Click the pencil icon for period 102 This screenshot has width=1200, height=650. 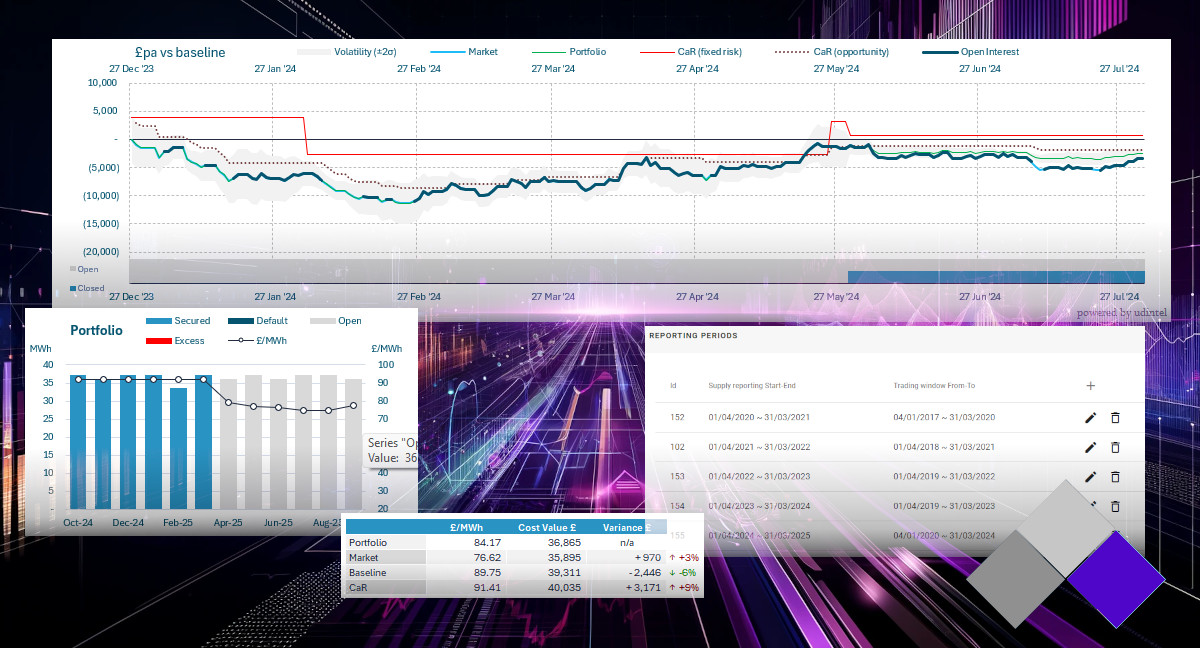click(x=1091, y=448)
